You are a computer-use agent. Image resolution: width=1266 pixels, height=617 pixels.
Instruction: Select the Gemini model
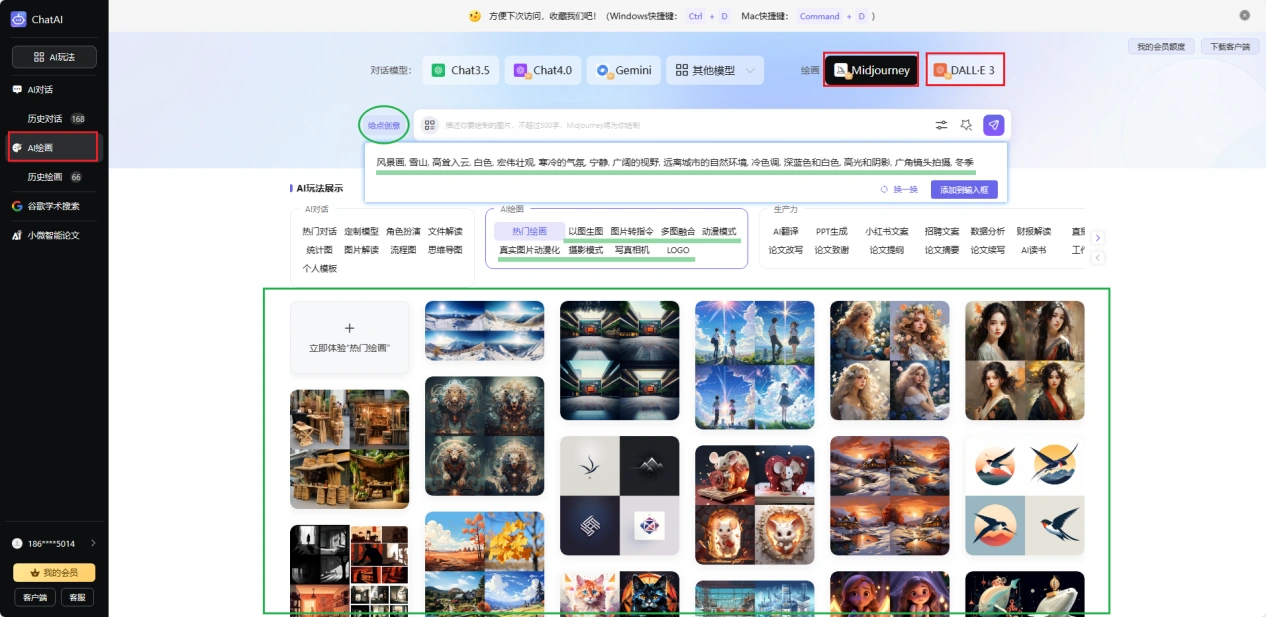click(x=624, y=70)
